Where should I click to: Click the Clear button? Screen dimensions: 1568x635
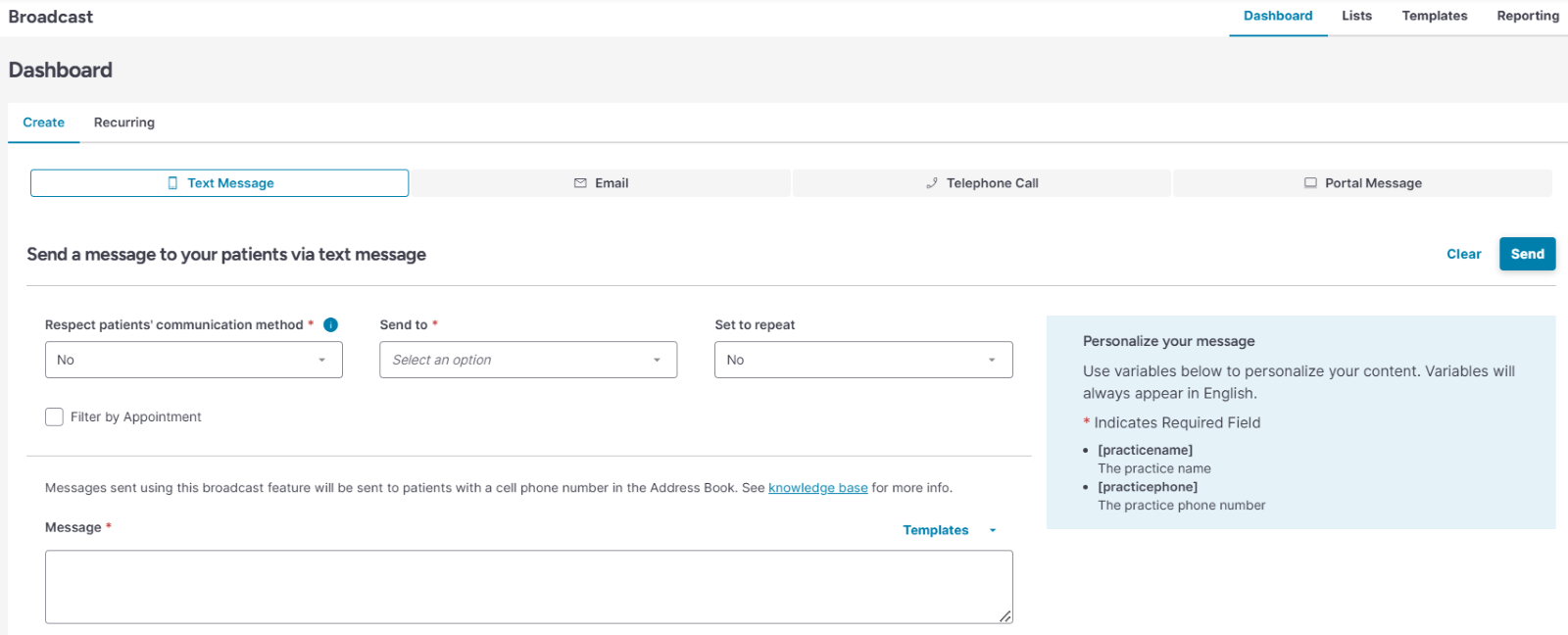pyautogui.click(x=1463, y=254)
